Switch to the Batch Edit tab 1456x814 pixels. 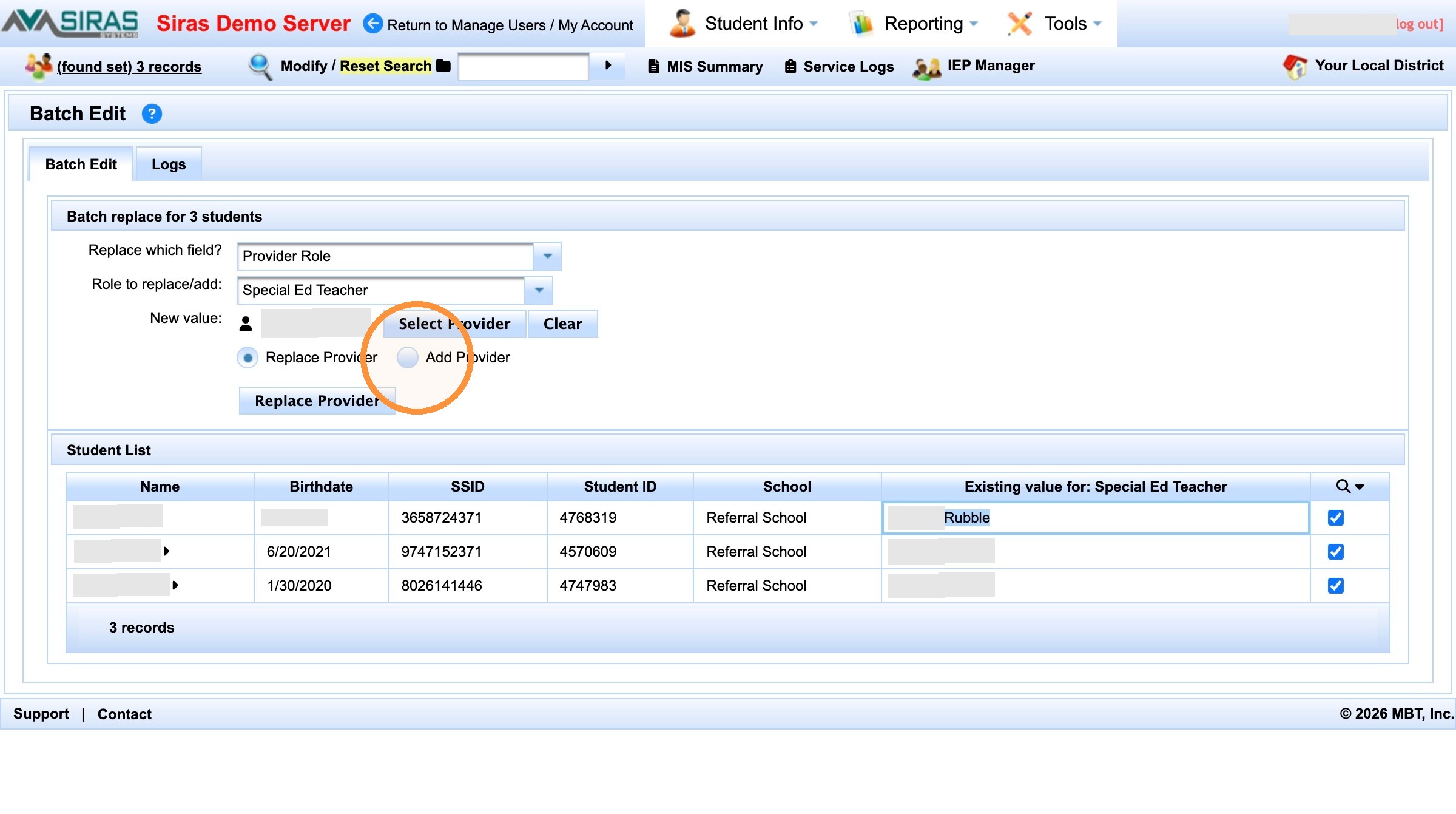click(x=81, y=164)
